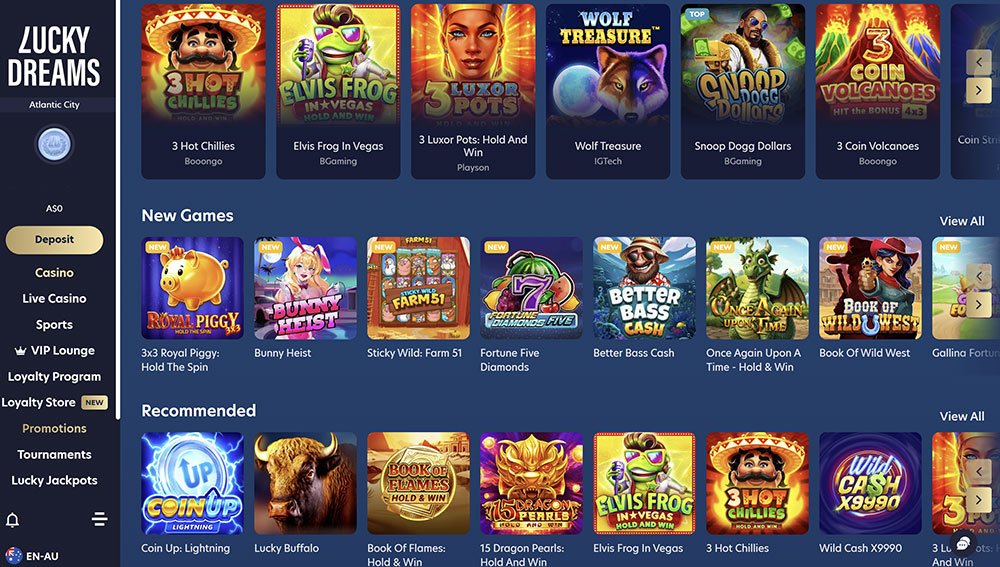Viewport: 1000px width, 567px height.
Task: Open the hamburger menu icon in sidebar
Action: click(99, 519)
